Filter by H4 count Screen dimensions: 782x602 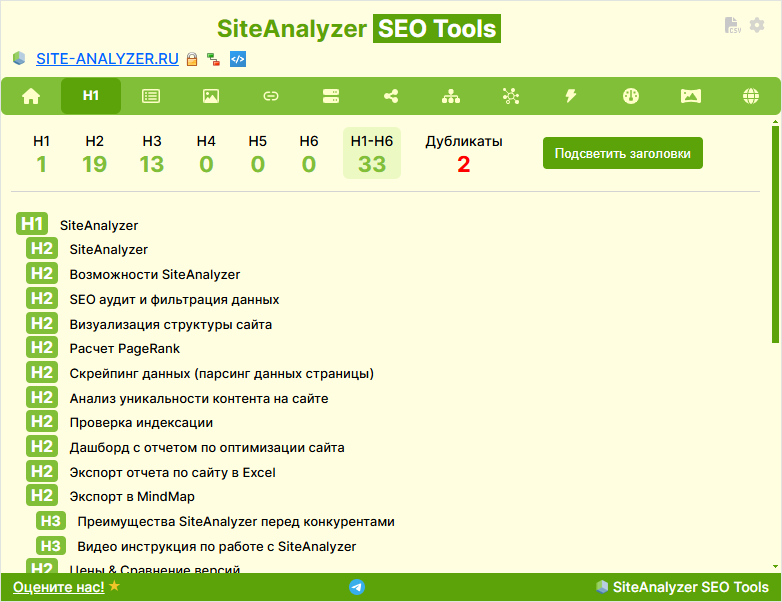206,154
